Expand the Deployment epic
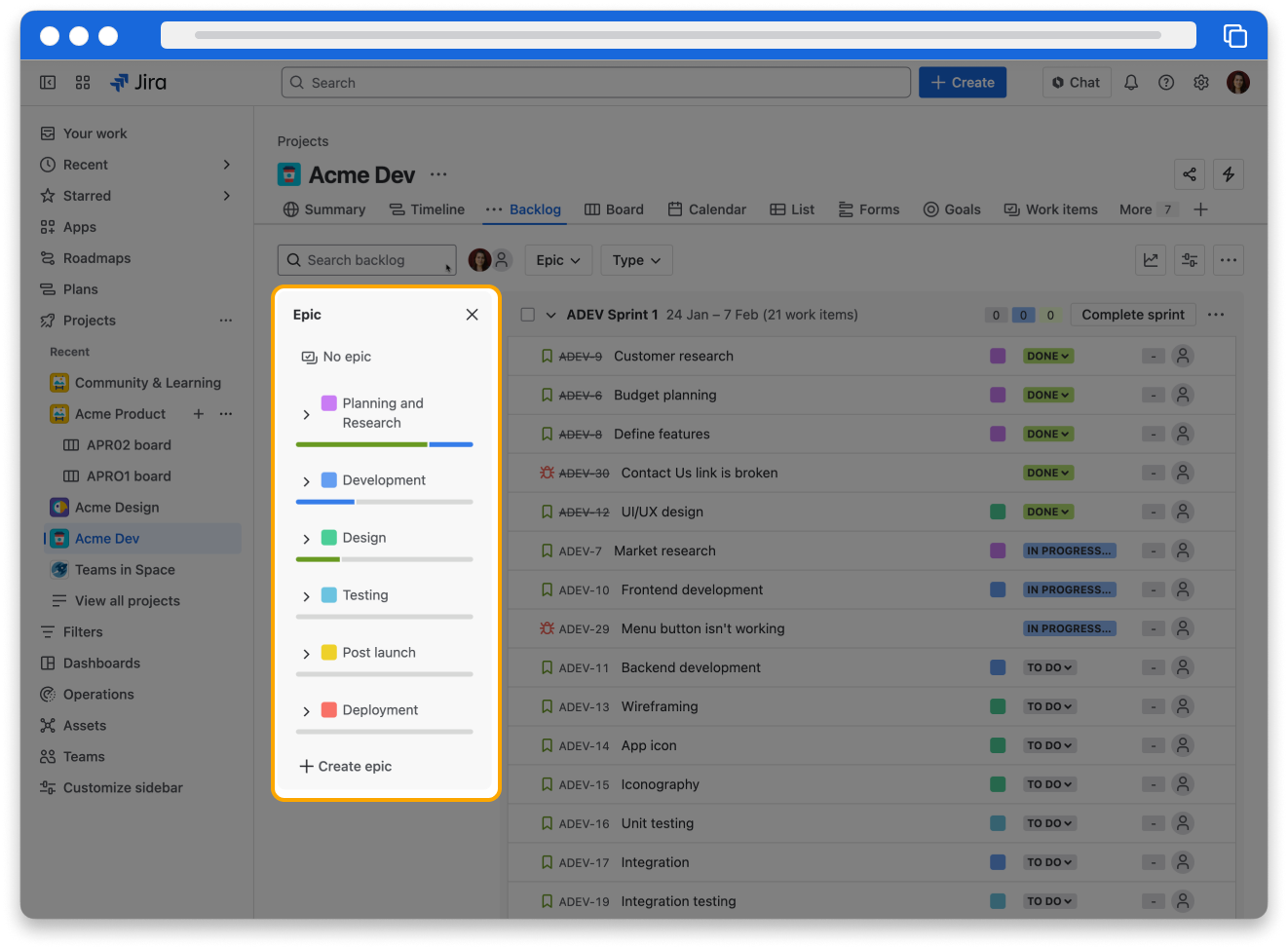 (x=306, y=711)
